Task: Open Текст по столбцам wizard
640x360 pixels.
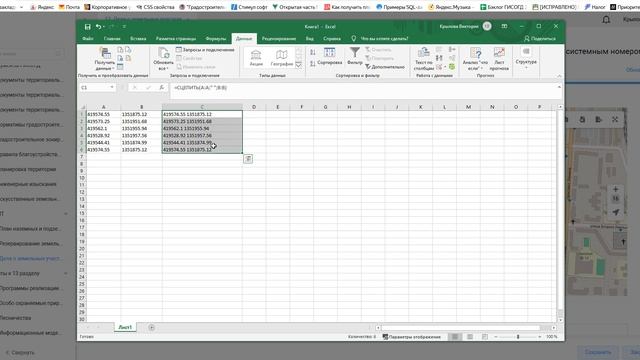Action: click(x=424, y=59)
